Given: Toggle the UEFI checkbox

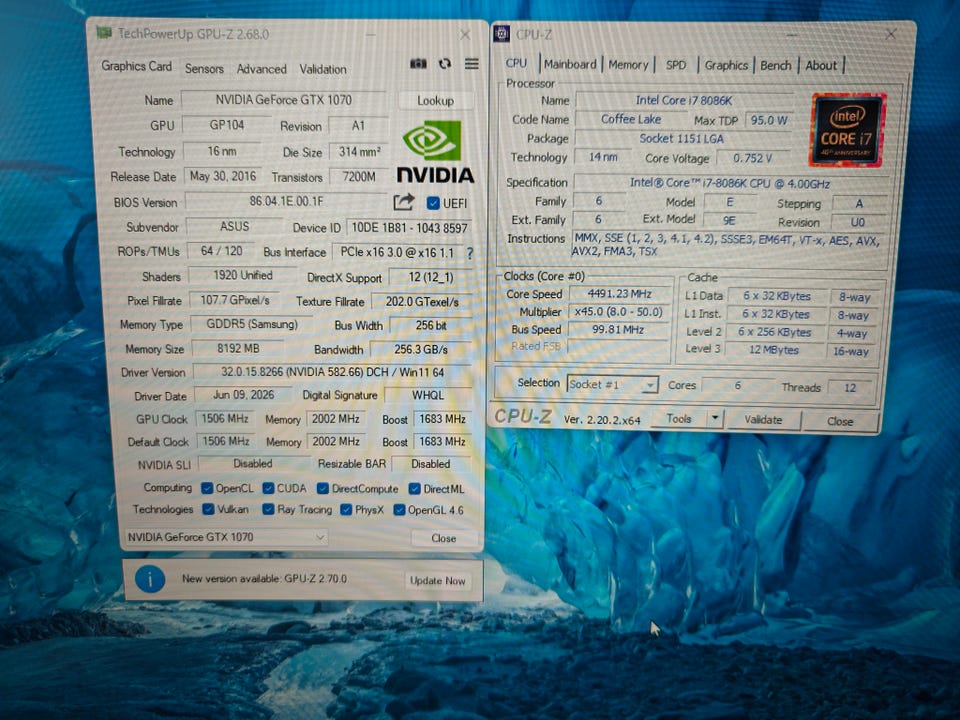Looking at the screenshot, I should tap(433, 203).
